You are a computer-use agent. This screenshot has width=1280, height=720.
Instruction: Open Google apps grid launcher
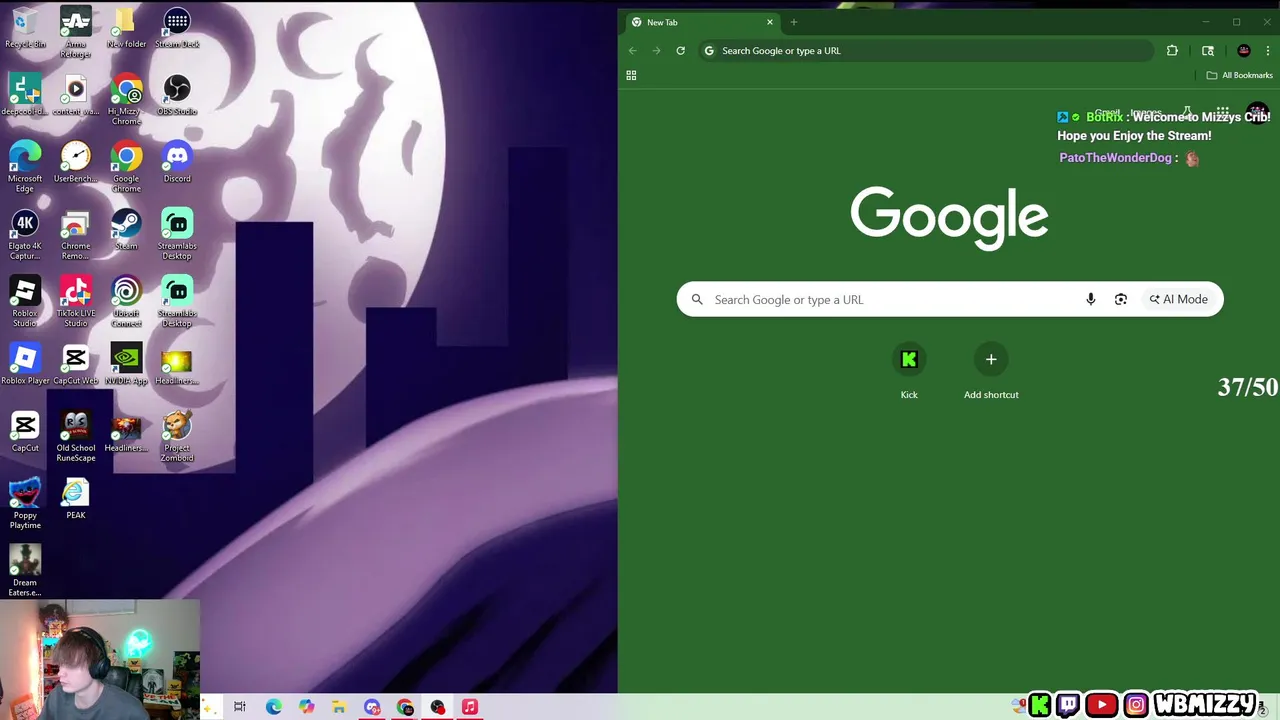click(x=1222, y=113)
